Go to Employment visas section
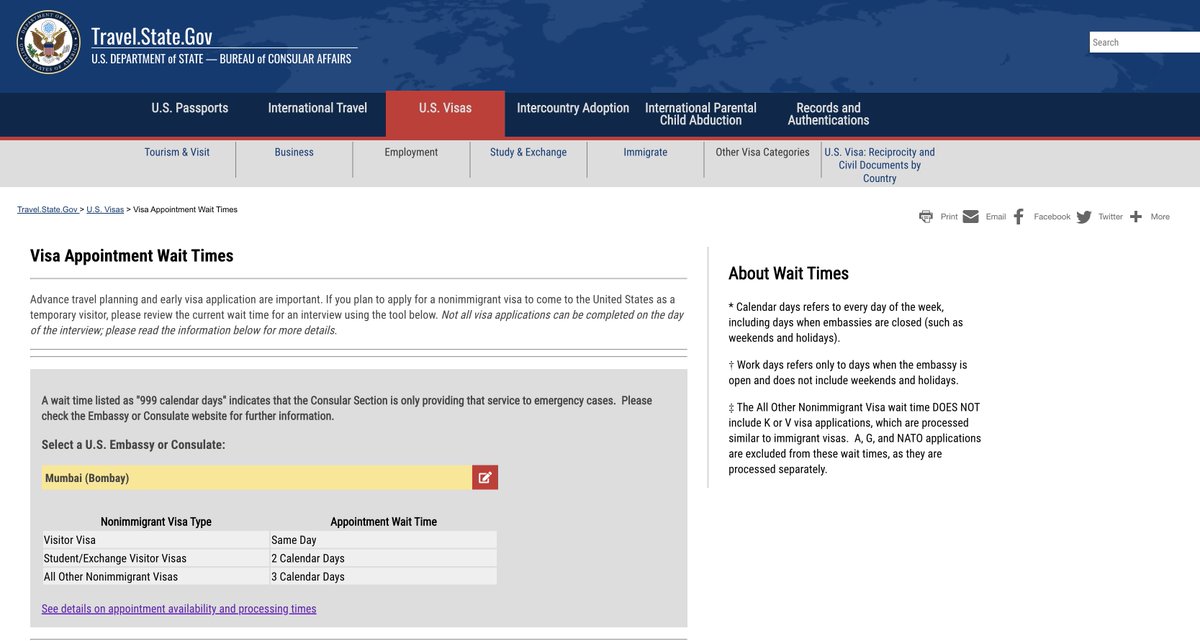 pos(411,152)
